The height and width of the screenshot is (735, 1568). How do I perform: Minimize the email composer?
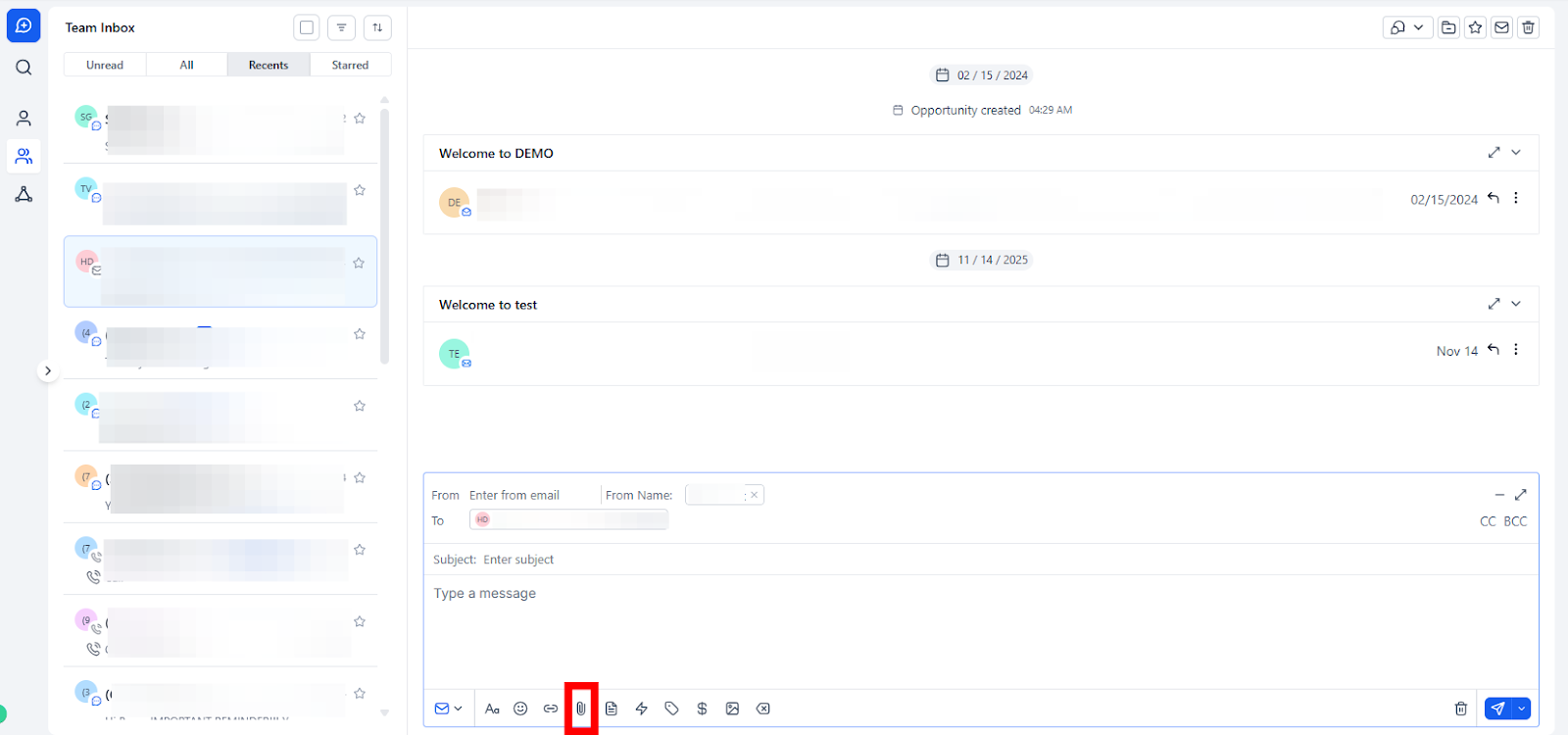coord(1499,495)
